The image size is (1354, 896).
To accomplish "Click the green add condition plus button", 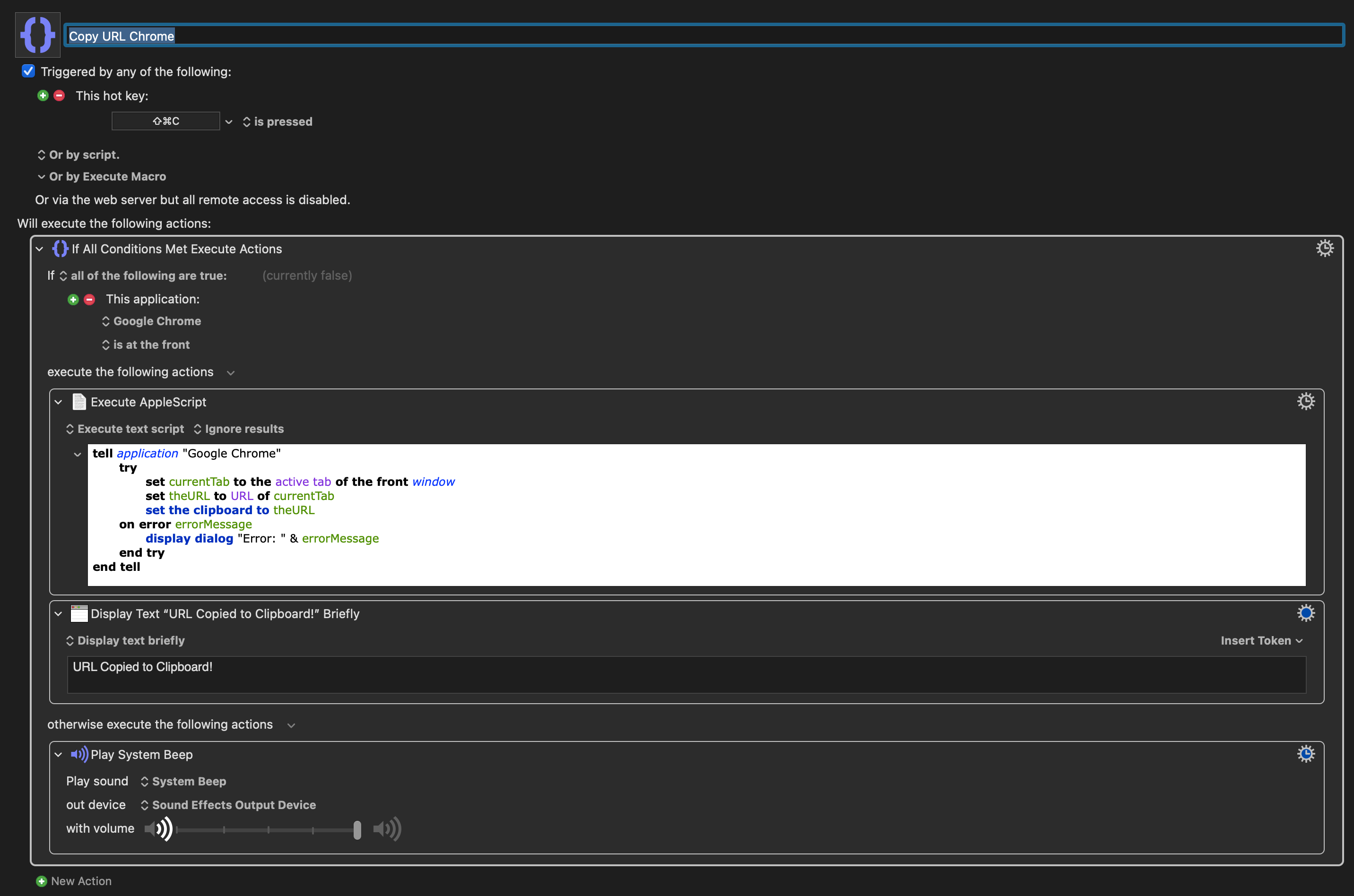I will pyautogui.click(x=73, y=300).
